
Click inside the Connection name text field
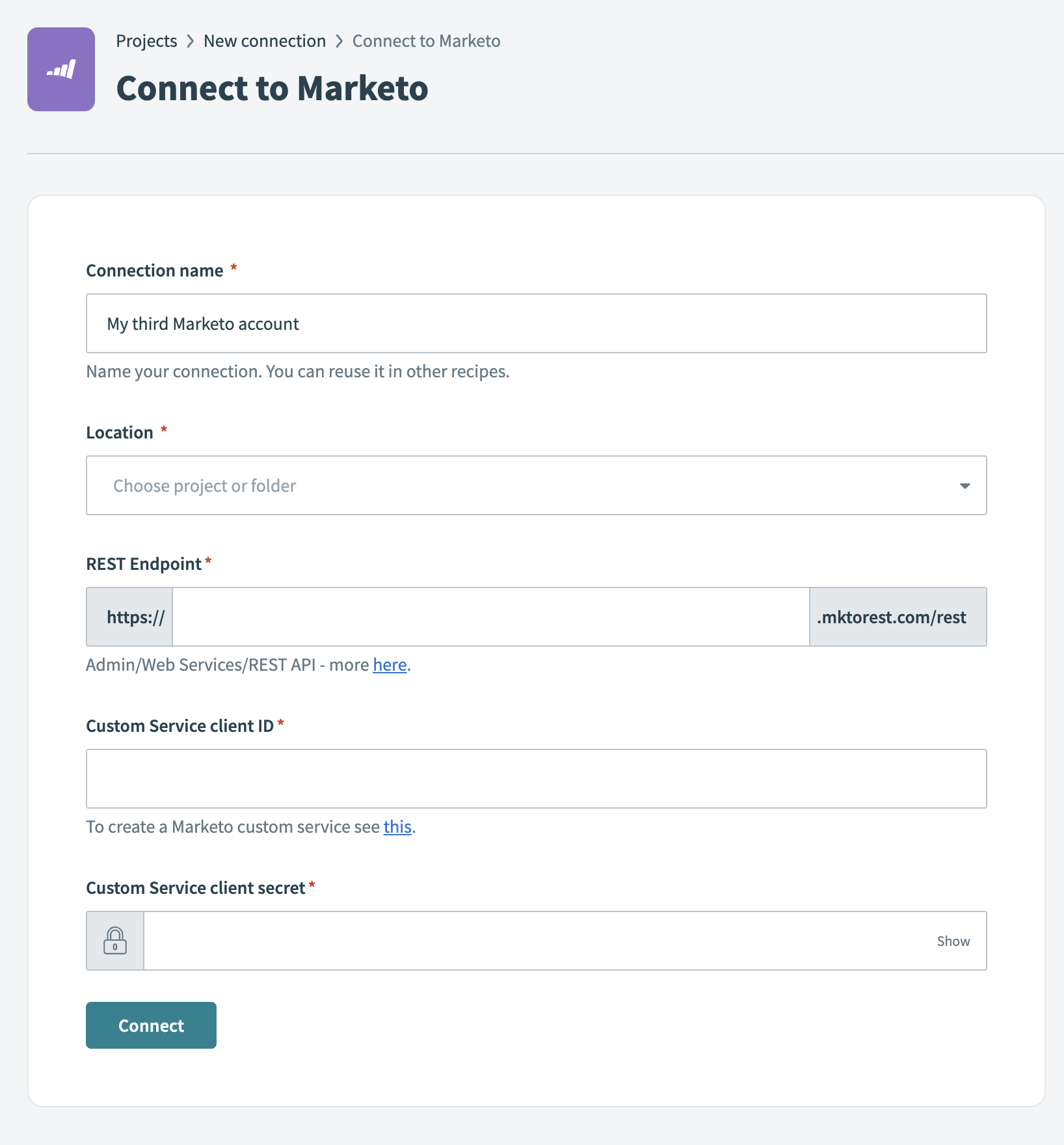click(536, 323)
